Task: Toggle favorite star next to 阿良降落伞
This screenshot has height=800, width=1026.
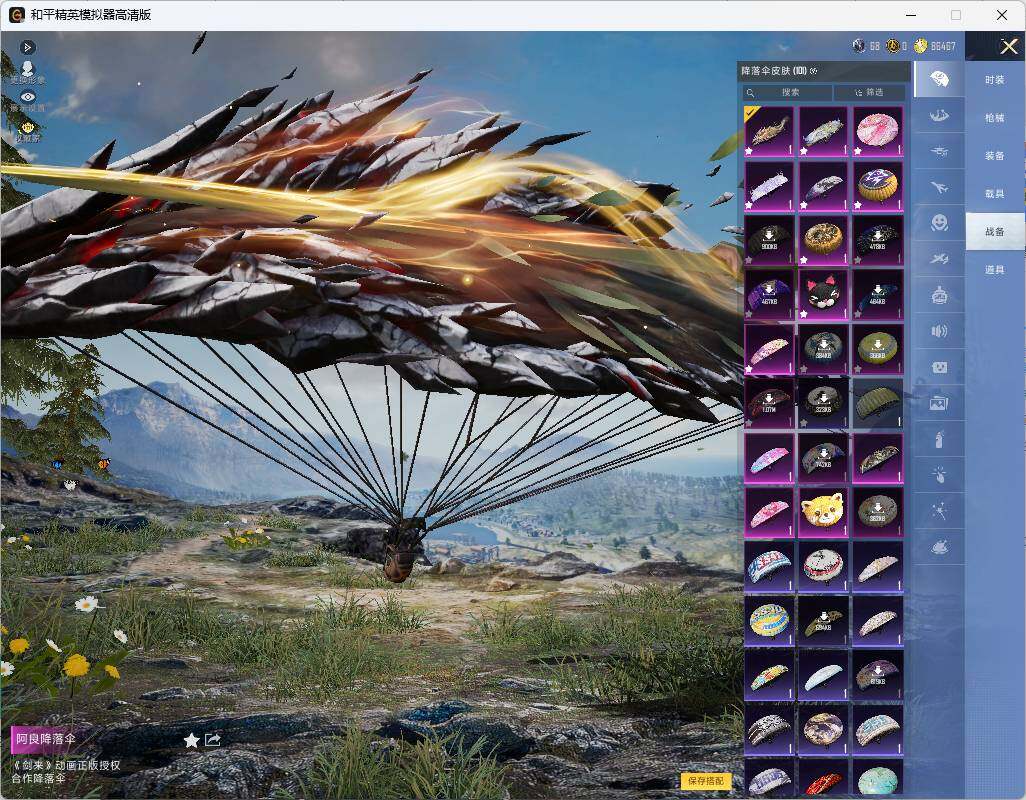Action: (191, 740)
